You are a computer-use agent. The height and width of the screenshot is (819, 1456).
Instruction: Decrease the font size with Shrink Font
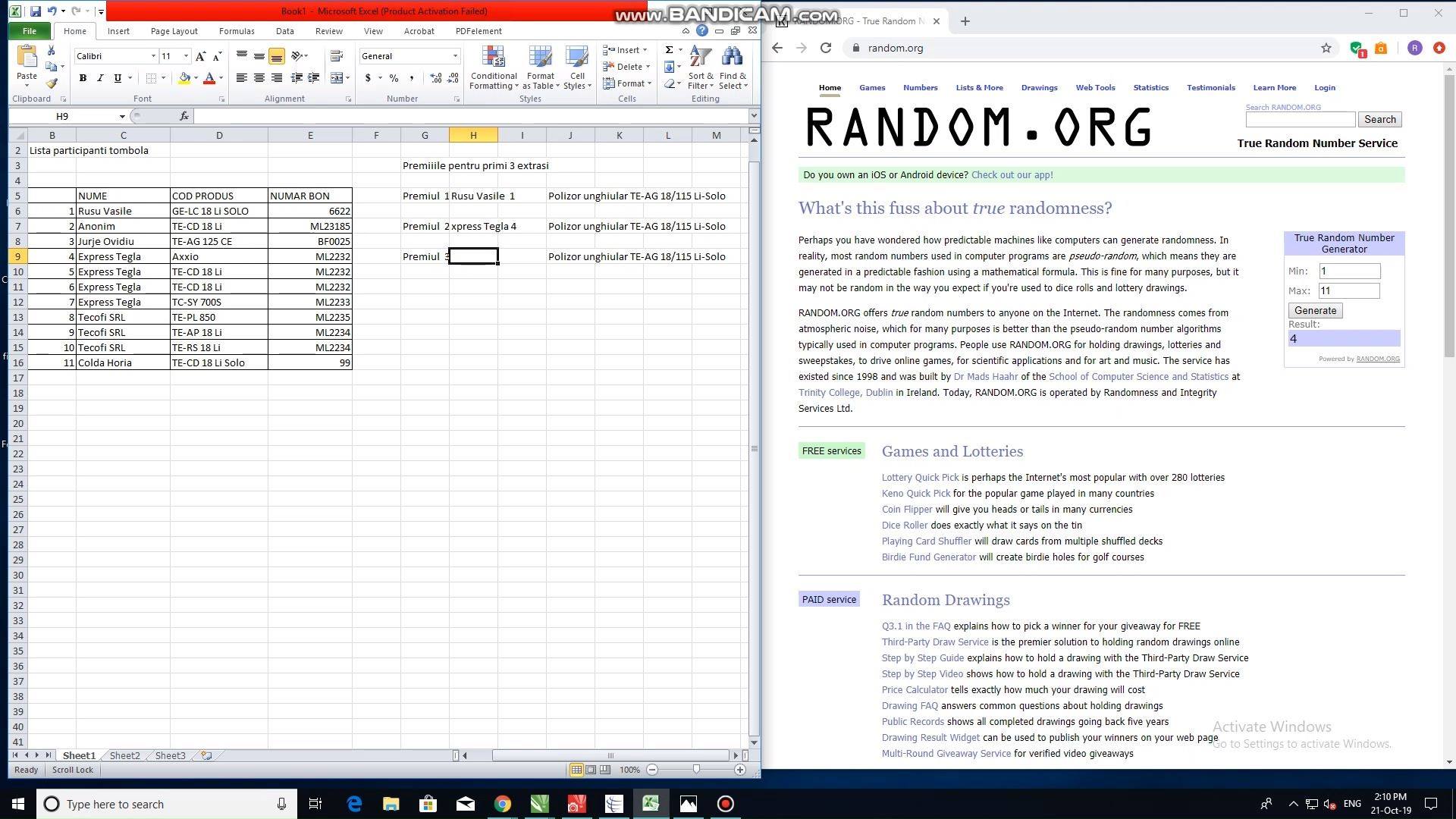217,56
